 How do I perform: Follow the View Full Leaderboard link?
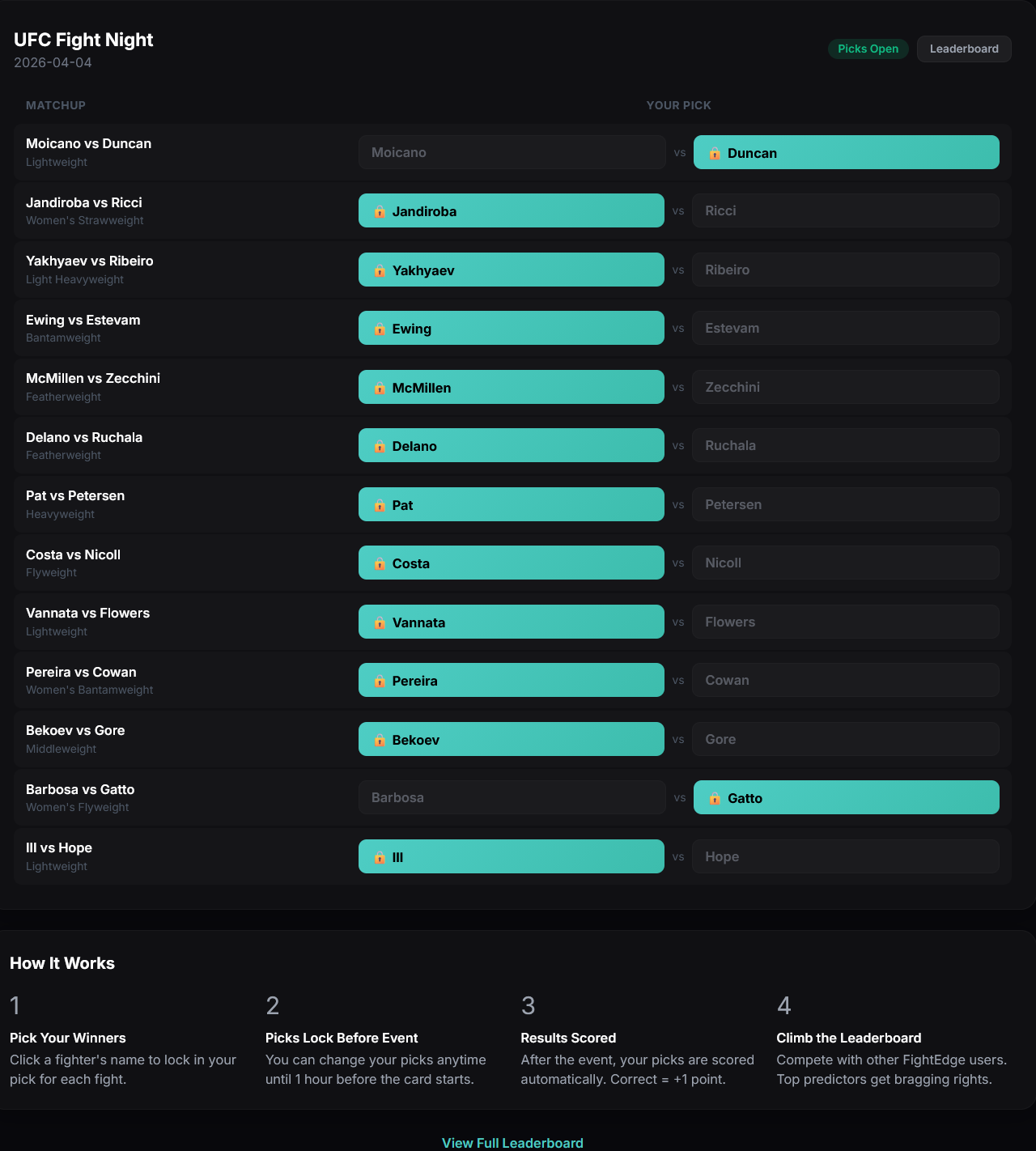512,1142
